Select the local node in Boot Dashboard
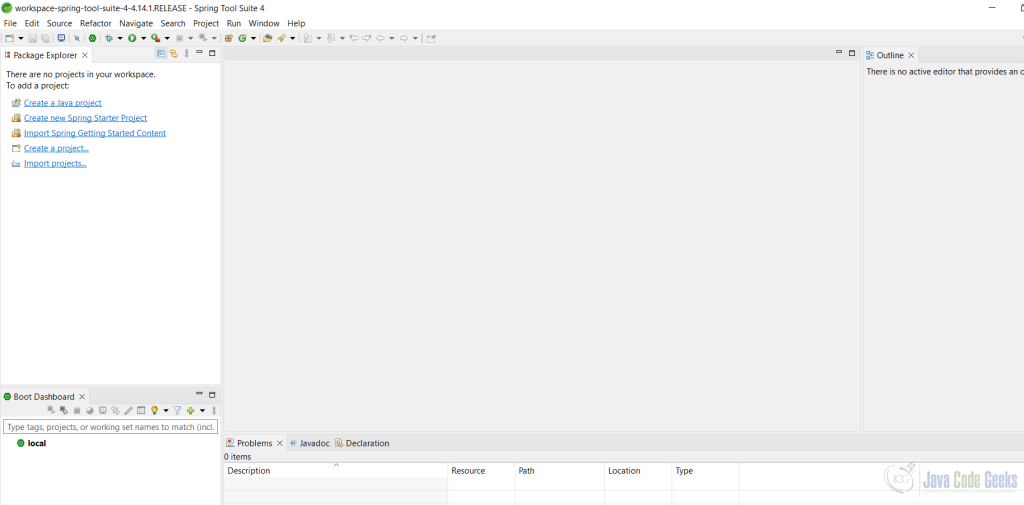Viewport: 1024px width, 505px height. pyautogui.click(x=32, y=443)
